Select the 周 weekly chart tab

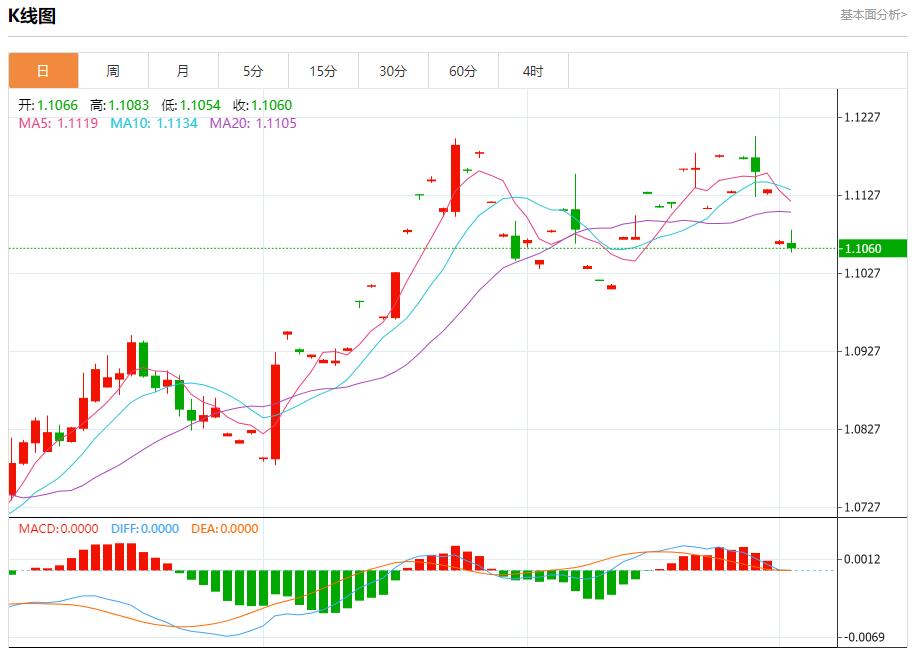click(113, 71)
